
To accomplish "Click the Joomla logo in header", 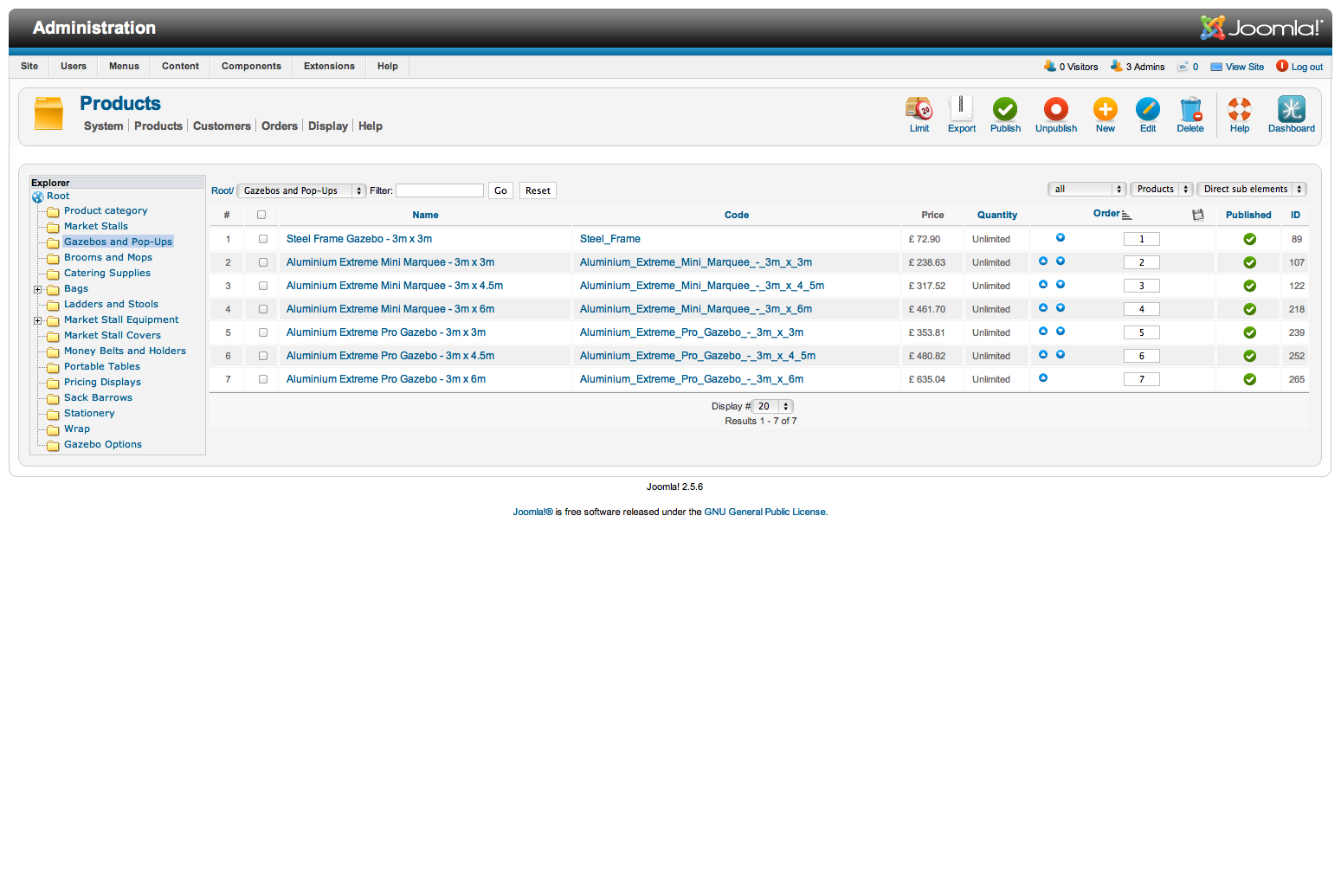I will 1261,28.
